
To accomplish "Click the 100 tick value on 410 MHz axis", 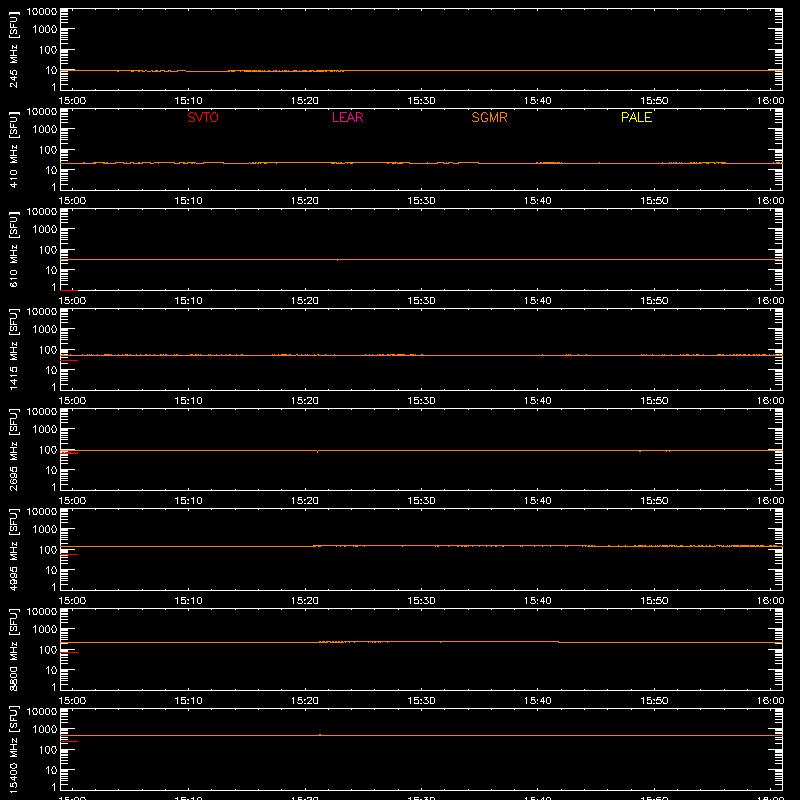I will (48, 150).
